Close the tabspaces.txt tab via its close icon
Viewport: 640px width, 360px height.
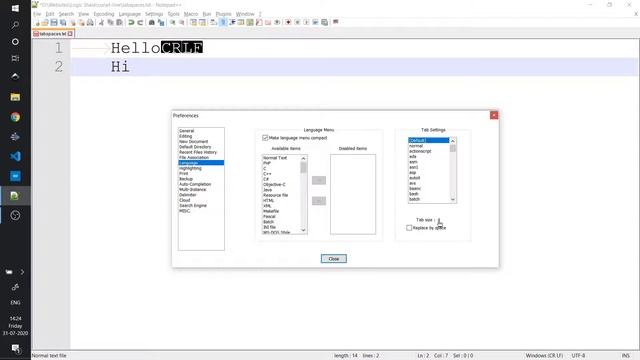coord(70,34)
